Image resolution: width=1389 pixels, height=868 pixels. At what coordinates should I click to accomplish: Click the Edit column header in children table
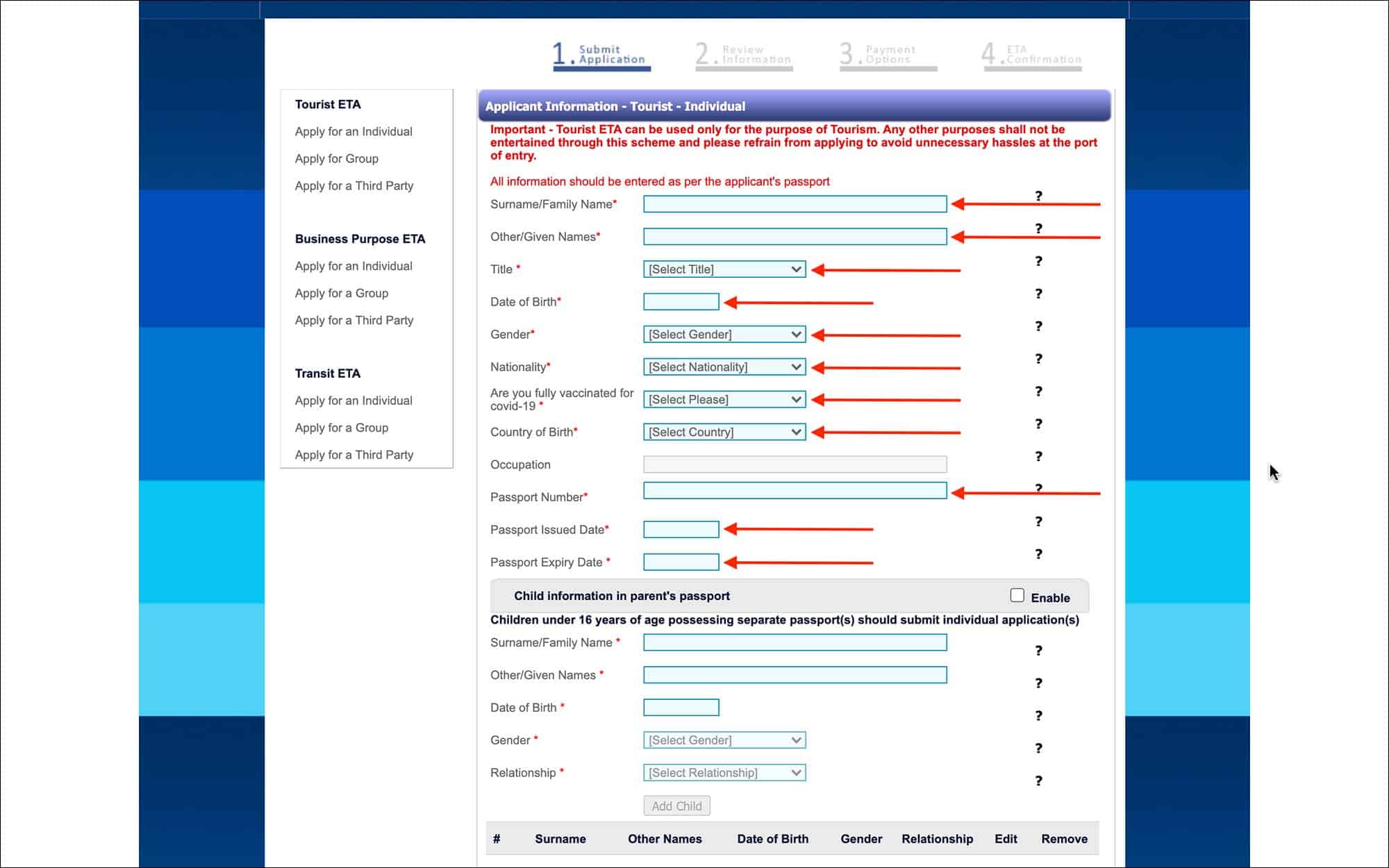1006,840
